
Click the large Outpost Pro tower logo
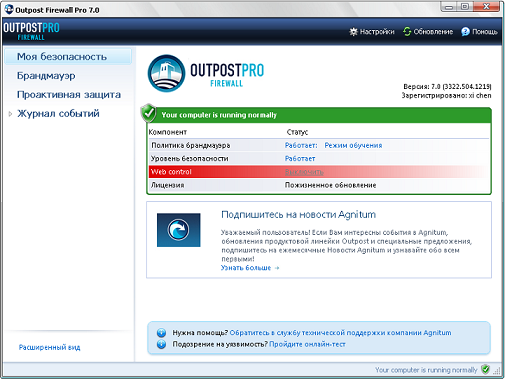pos(166,73)
